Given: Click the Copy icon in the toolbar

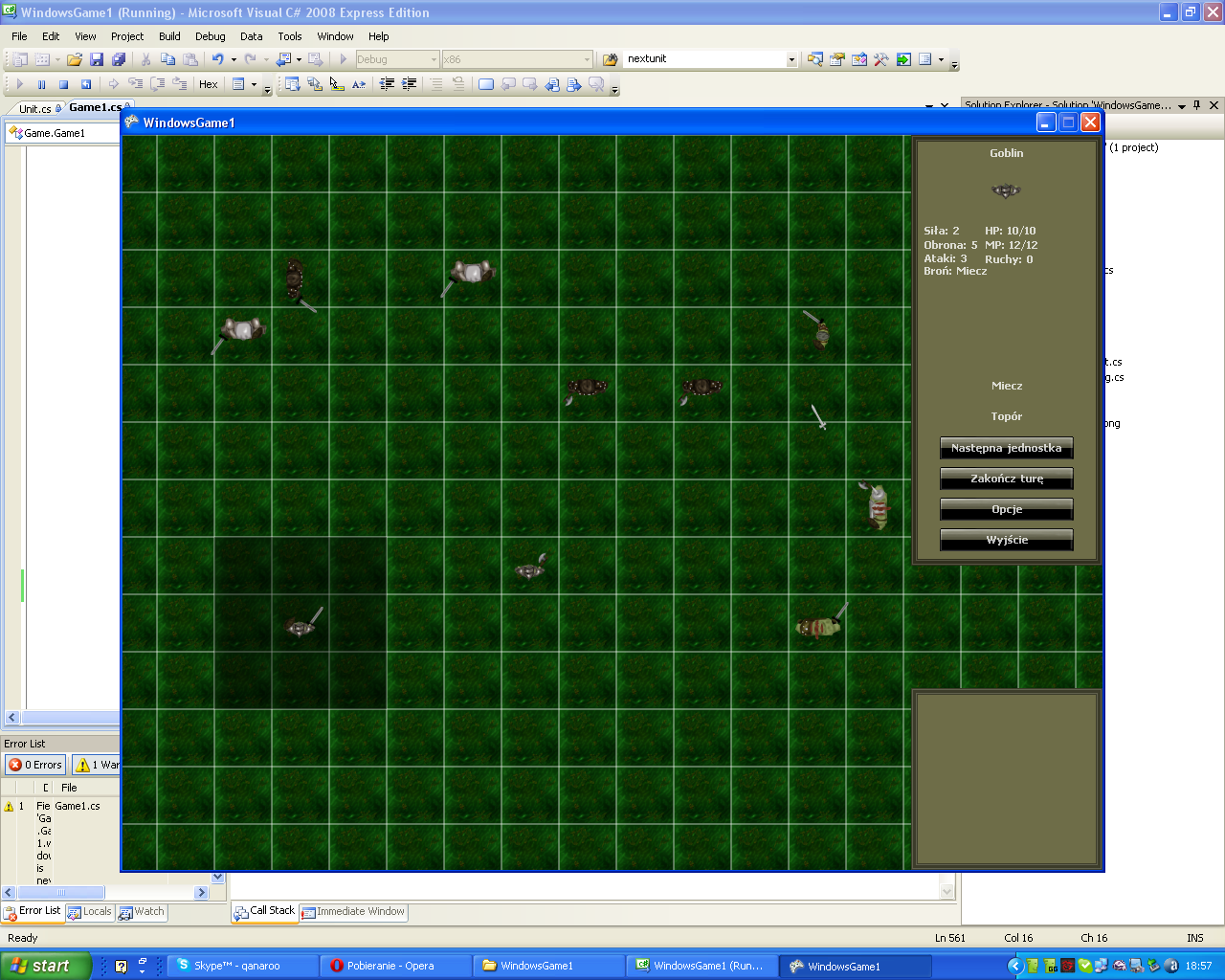Looking at the screenshot, I should (168, 59).
